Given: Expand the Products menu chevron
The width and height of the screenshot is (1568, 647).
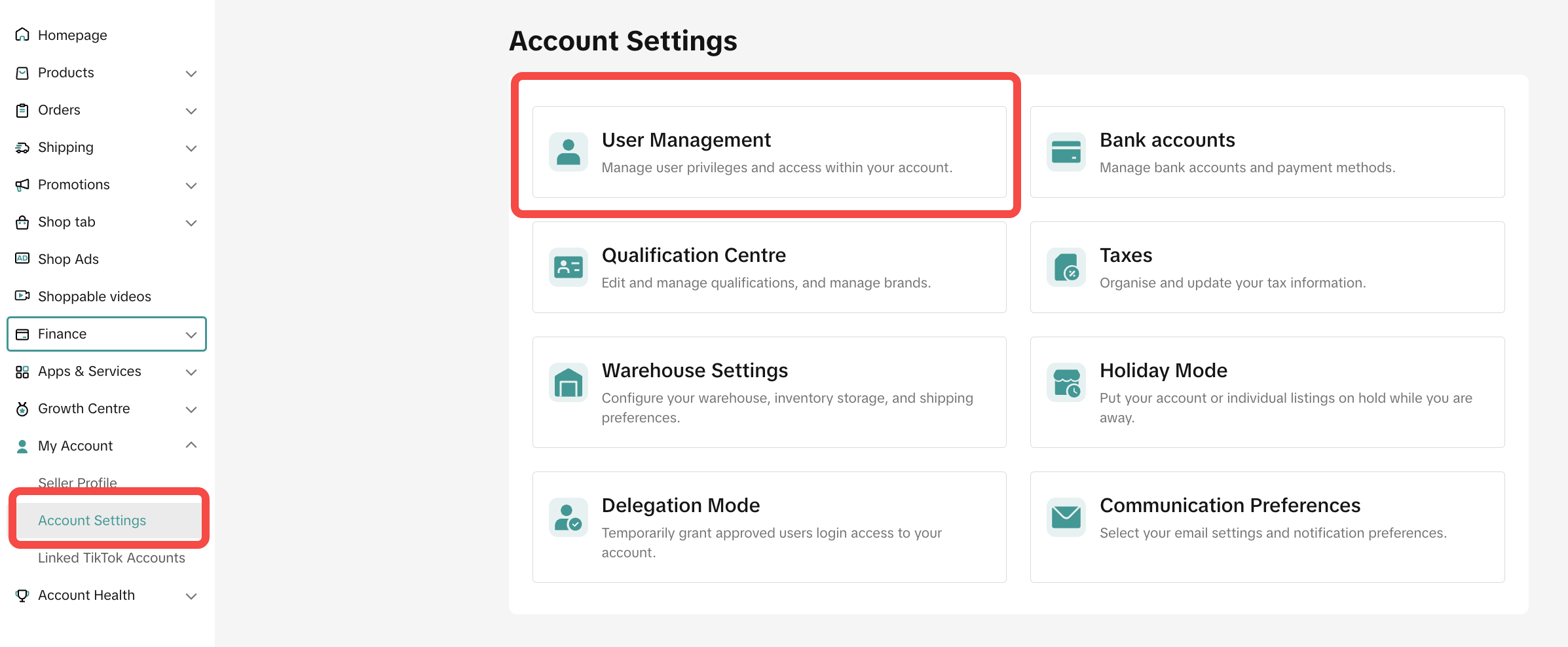Looking at the screenshot, I should coord(191,73).
